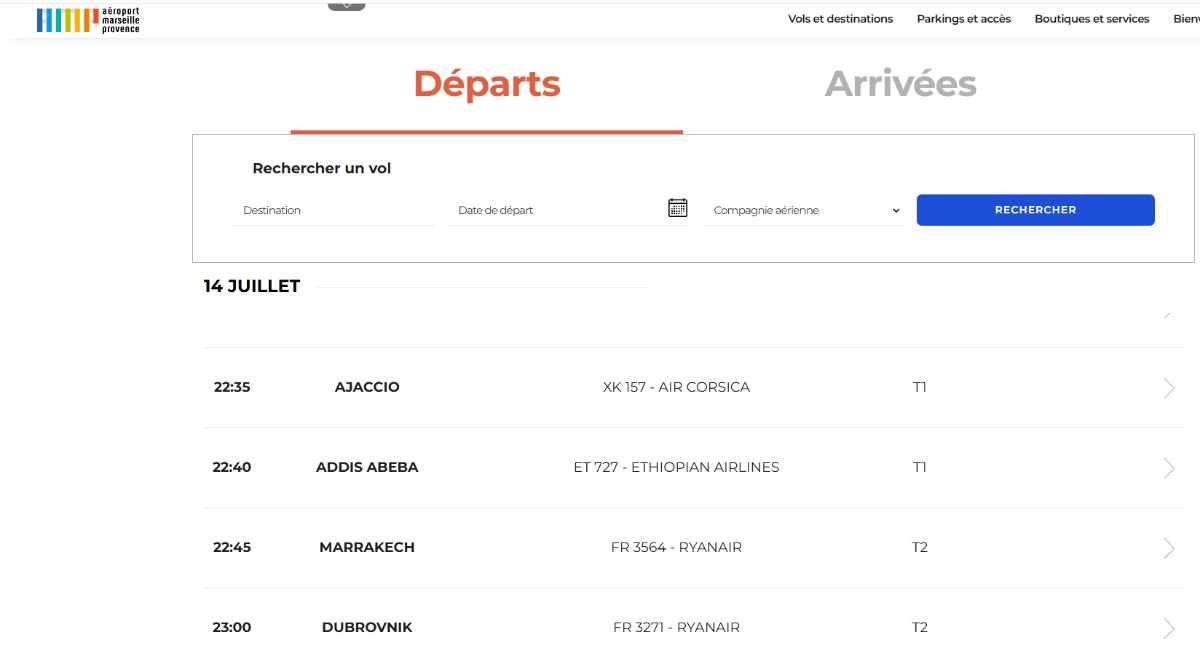
Task: Open the Parkings et accès menu
Action: (x=964, y=19)
